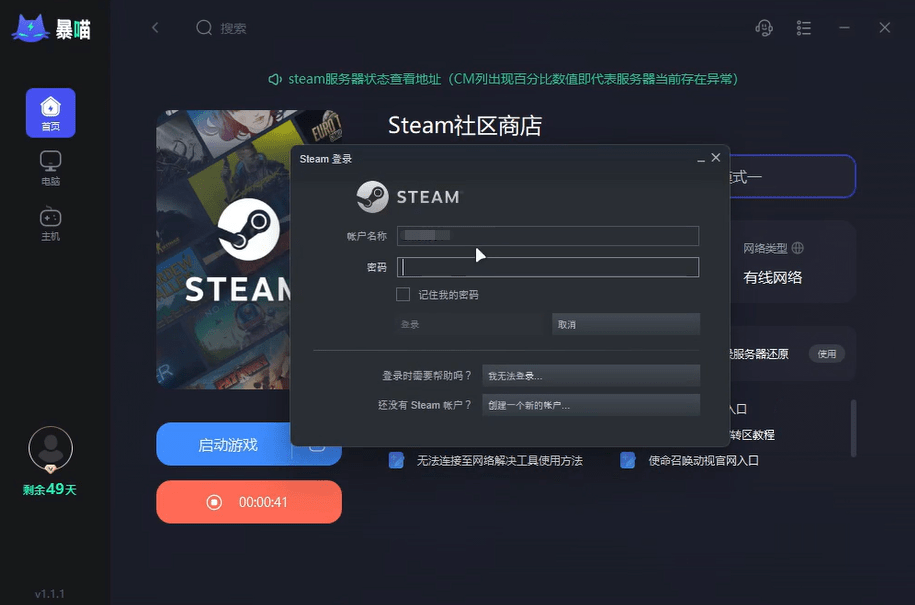915x605 pixels.
Task: Click the Steam logo inside login dialog
Action: [x=372, y=197]
